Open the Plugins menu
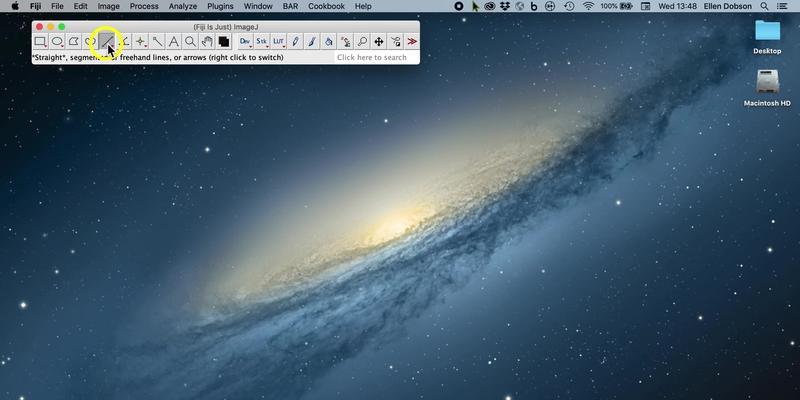Image resolution: width=800 pixels, height=400 pixels. [x=220, y=6]
